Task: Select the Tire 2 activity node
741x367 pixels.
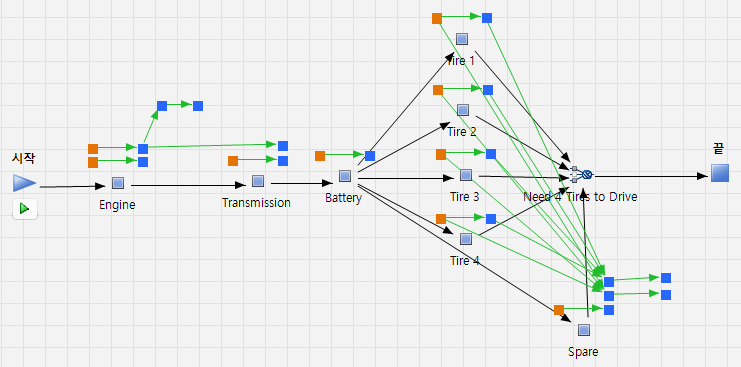Action: 463,110
